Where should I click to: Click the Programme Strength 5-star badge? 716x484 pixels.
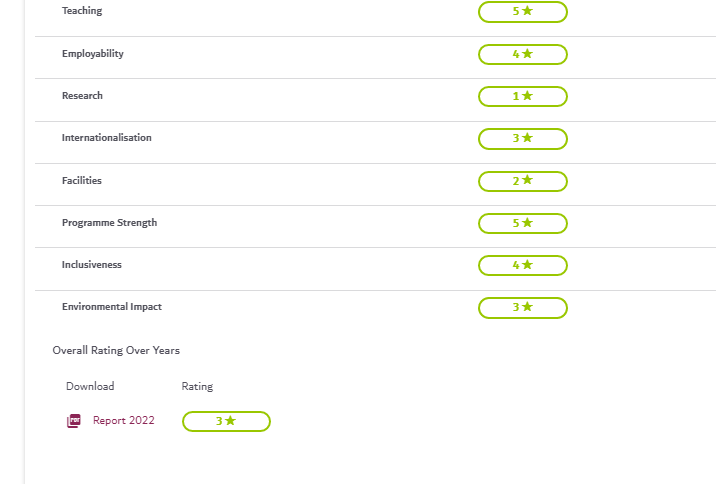(522, 223)
